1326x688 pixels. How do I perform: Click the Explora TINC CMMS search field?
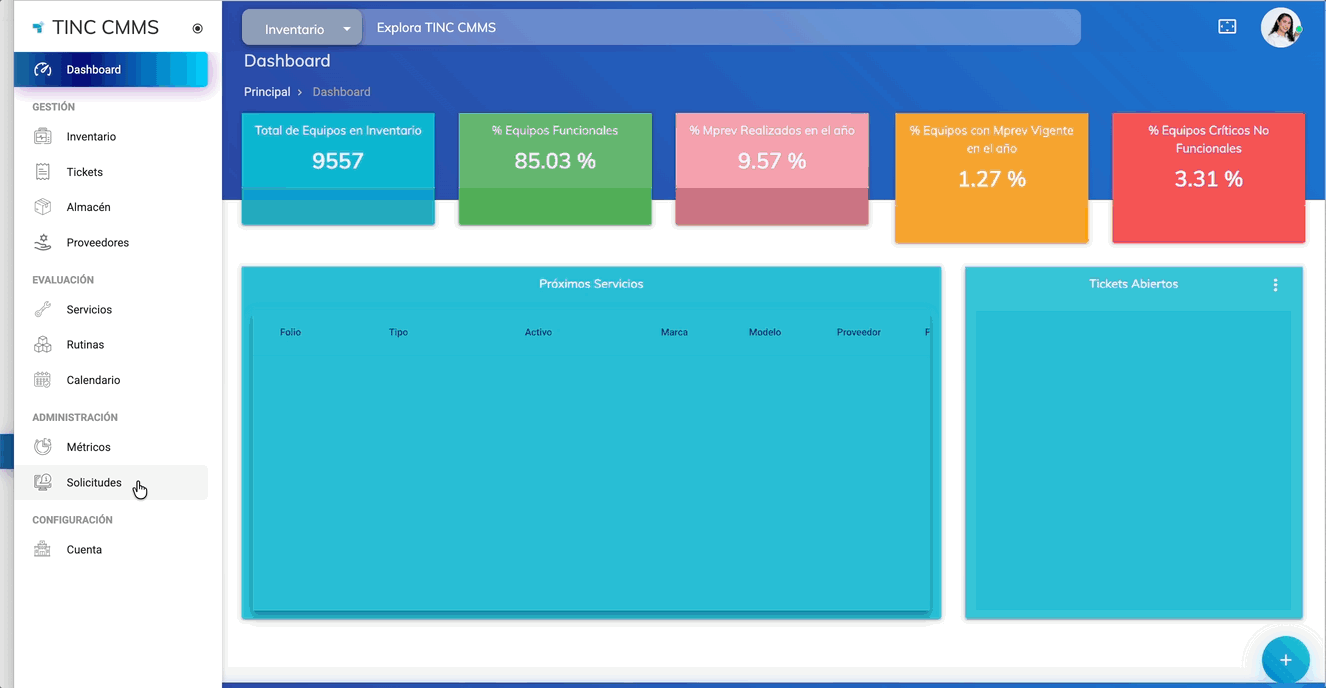pyautogui.click(x=720, y=28)
